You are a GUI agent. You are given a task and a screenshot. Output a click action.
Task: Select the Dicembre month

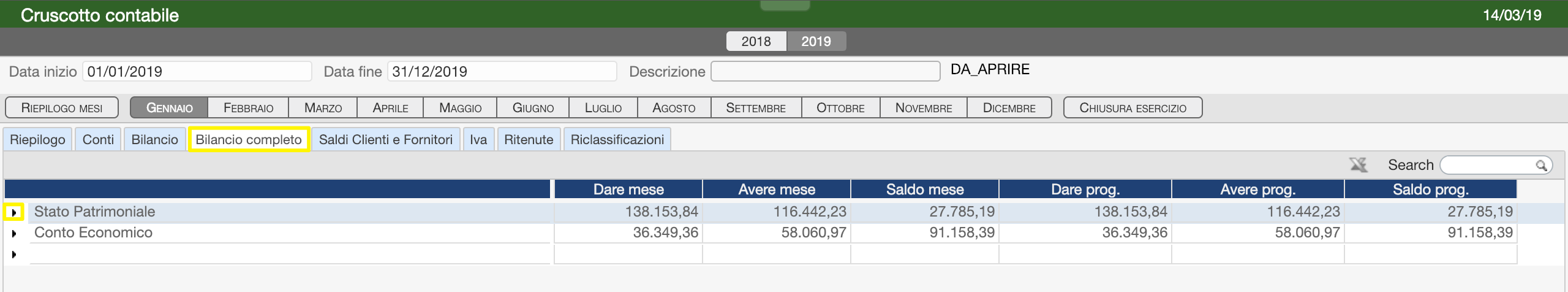pyautogui.click(x=1009, y=107)
